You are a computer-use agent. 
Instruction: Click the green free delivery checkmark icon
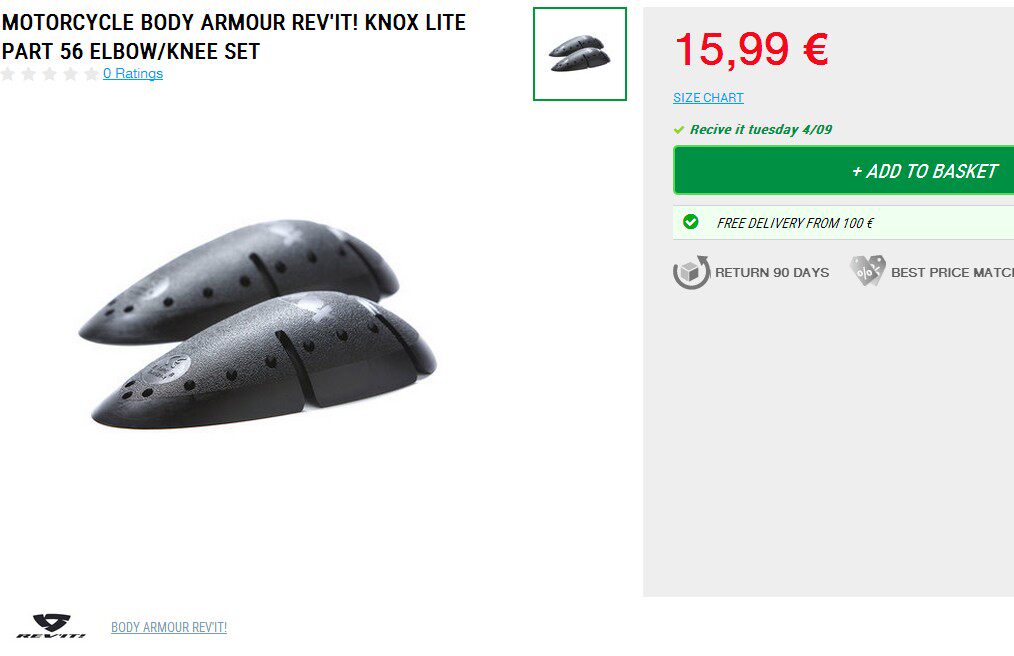pyautogui.click(x=691, y=222)
